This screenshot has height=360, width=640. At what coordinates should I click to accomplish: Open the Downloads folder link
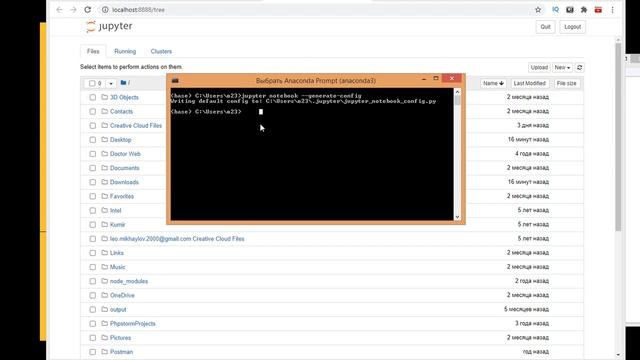[124, 182]
